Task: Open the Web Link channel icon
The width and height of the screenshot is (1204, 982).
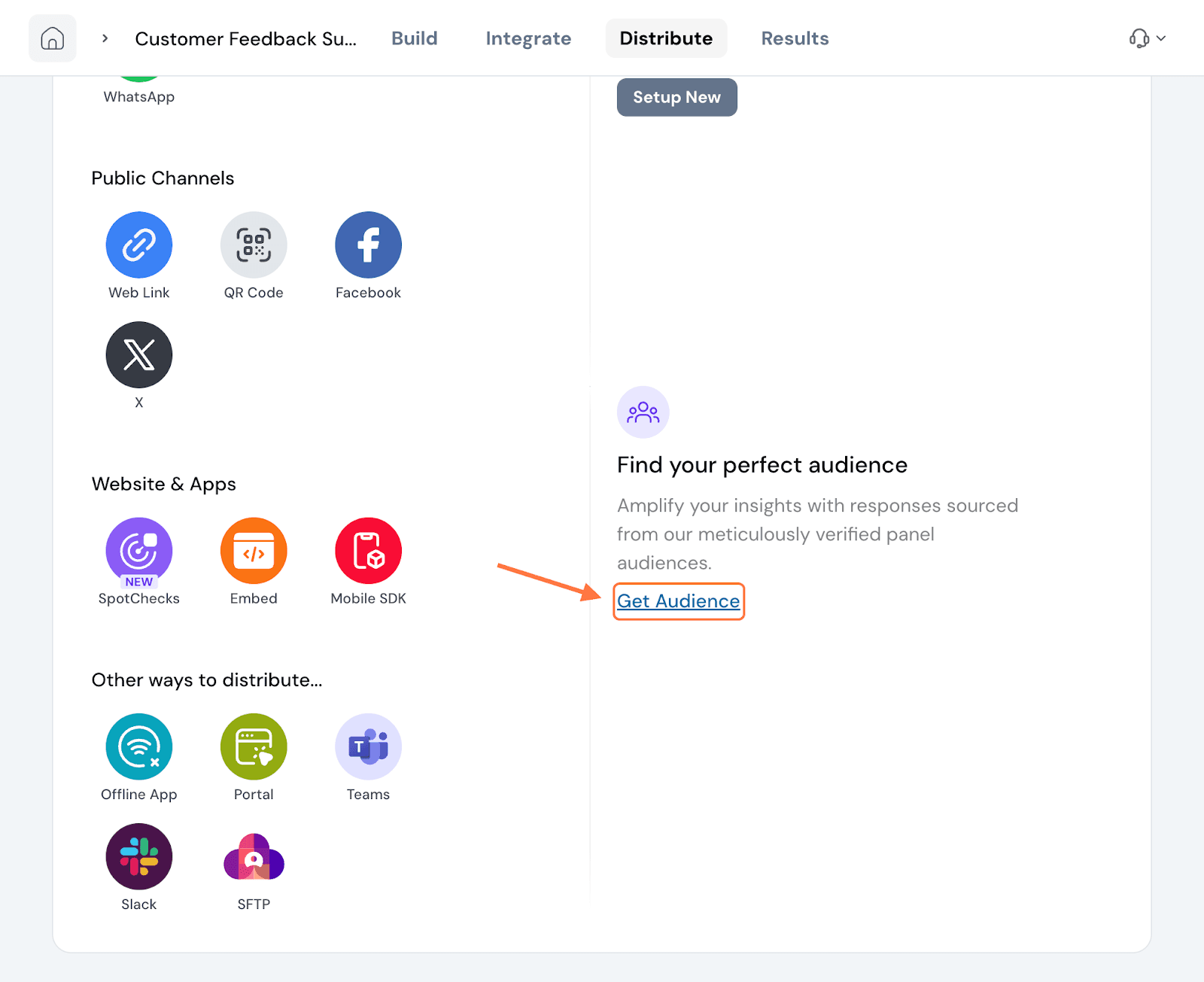Action: coord(139,245)
